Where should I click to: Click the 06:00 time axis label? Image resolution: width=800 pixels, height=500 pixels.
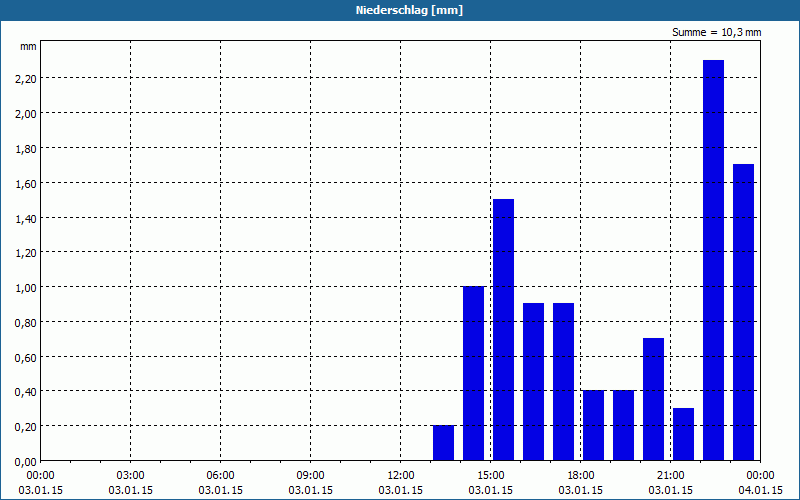(x=220, y=476)
